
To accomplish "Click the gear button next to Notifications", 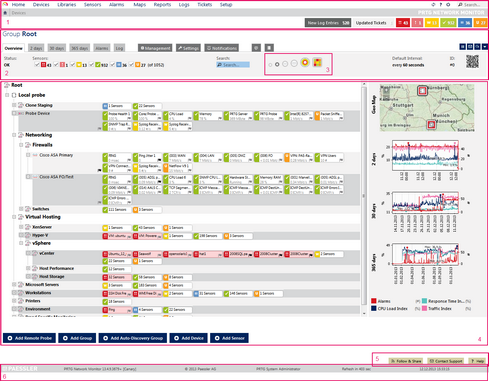I will tap(256, 48).
